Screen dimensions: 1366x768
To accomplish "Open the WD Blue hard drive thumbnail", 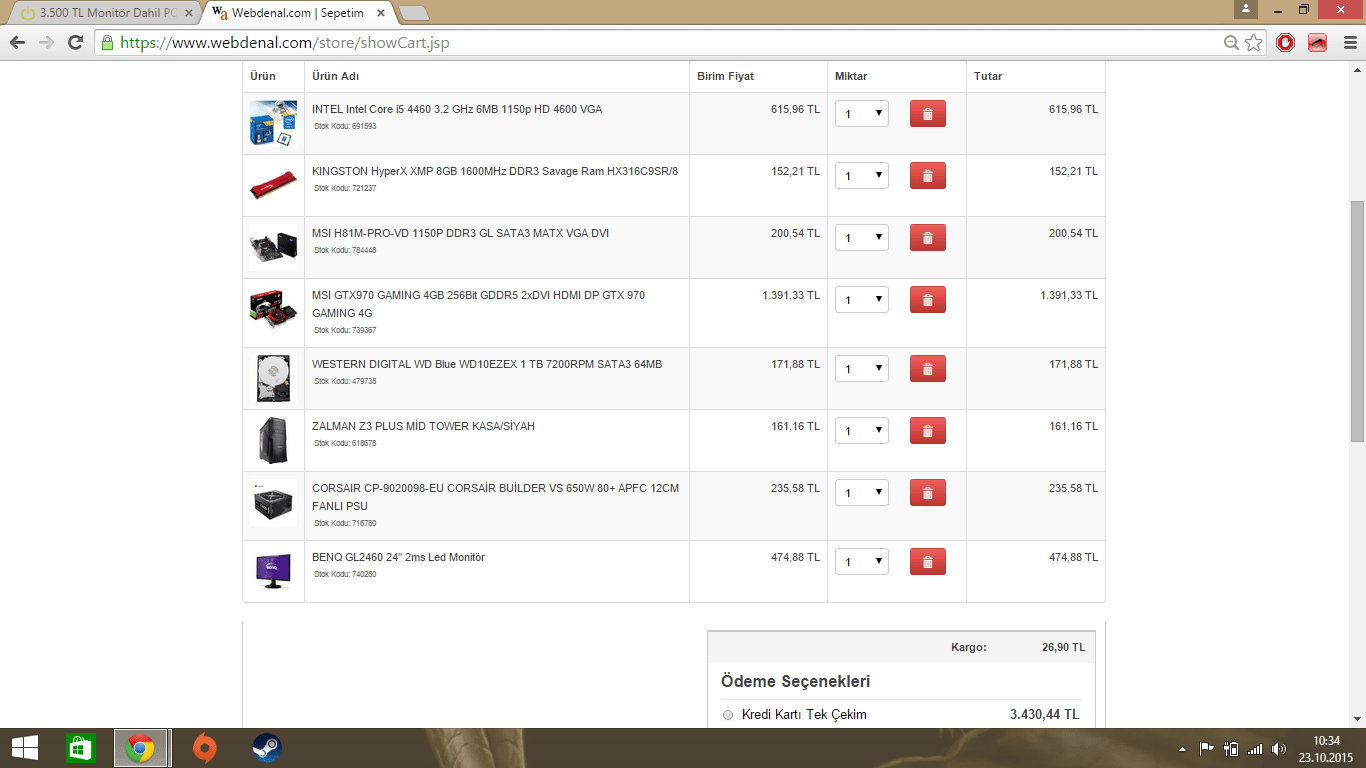I will [273, 378].
